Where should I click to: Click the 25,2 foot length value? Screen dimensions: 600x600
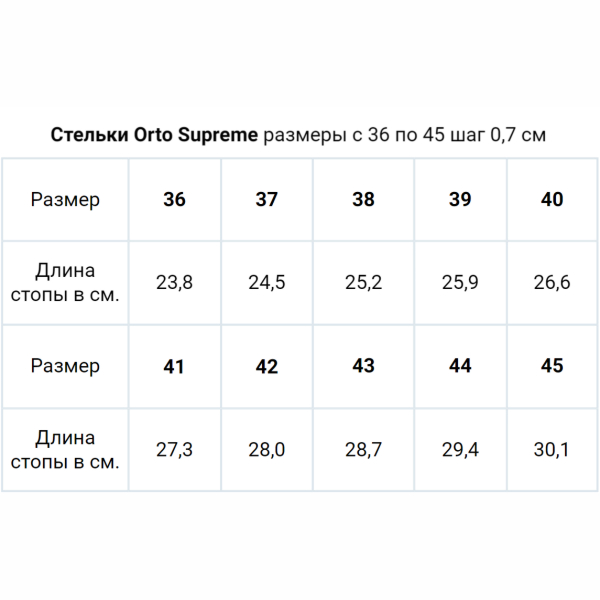click(x=363, y=282)
